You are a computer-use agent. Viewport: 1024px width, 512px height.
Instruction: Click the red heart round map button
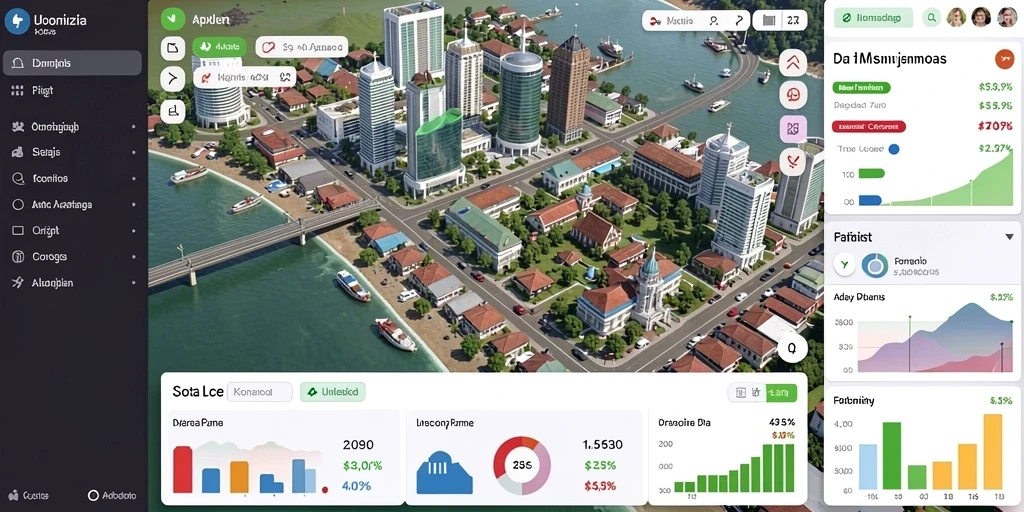pos(793,161)
